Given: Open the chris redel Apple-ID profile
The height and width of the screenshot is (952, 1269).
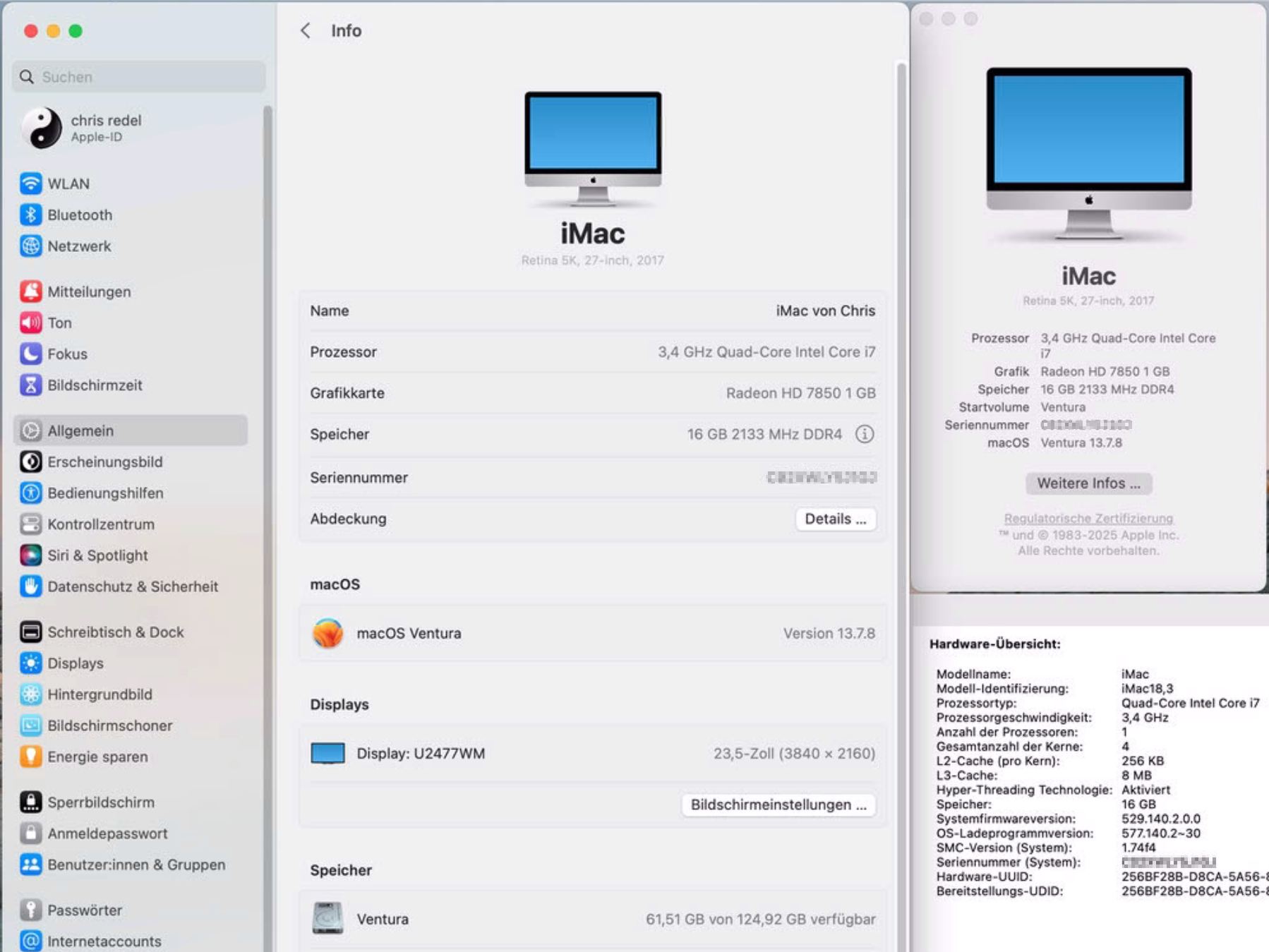Looking at the screenshot, I should [106, 128].
